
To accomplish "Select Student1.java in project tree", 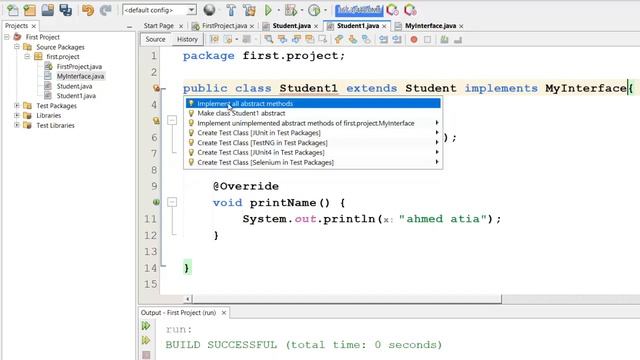I will click(76, 96).
